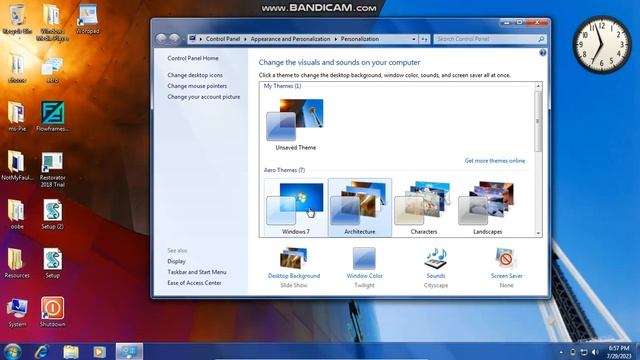Open the Windows Media Player desktop icon
Viewport: 640px width, 360px height.
click(x=52, y=22)
